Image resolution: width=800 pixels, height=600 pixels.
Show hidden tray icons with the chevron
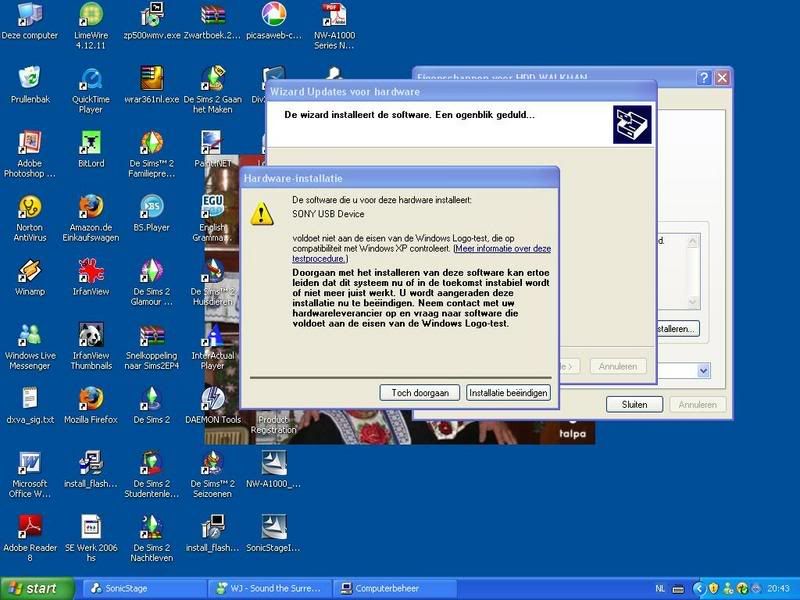click(x=699, y=589)
